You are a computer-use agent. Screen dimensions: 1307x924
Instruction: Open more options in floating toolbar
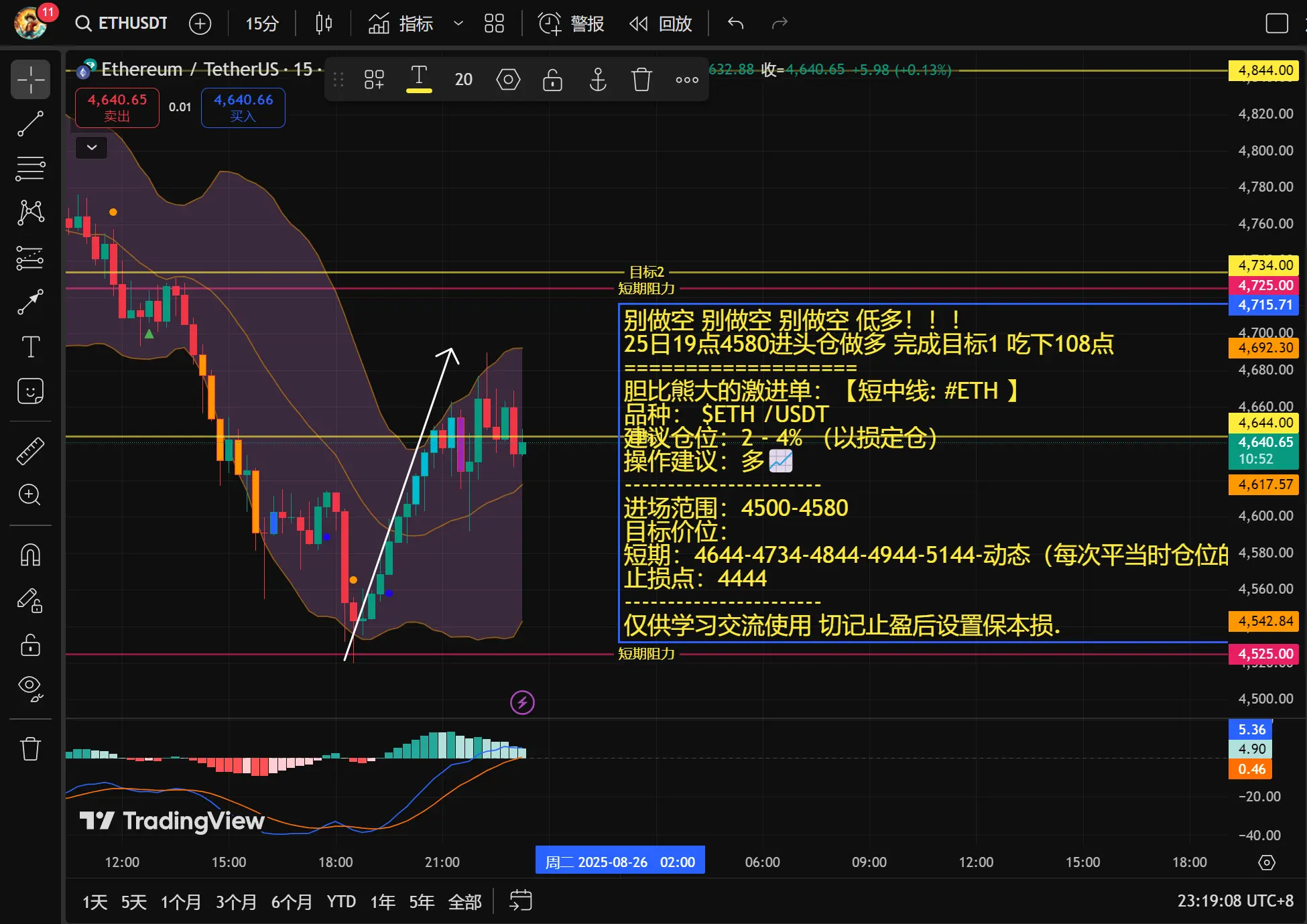(687, 80)
